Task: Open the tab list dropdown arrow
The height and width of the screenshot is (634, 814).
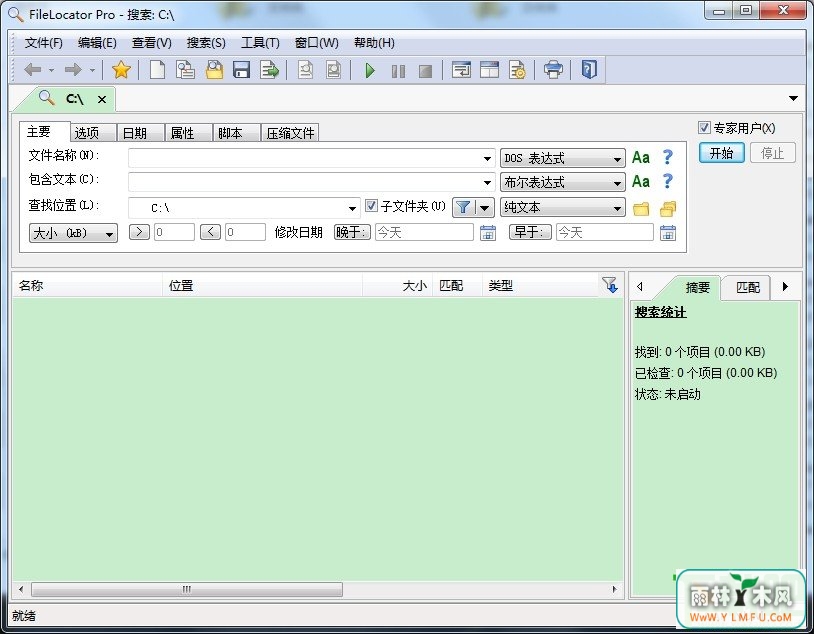Action: [793, 98]
